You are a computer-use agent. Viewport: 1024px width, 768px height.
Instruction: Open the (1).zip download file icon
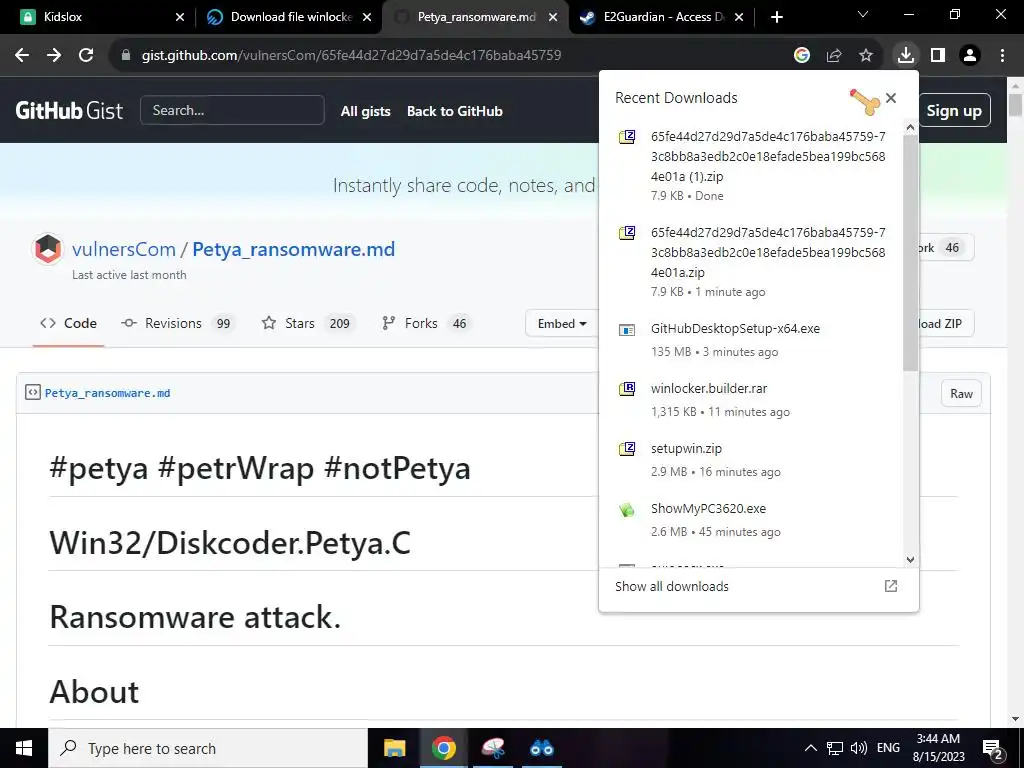pos(627,137)
